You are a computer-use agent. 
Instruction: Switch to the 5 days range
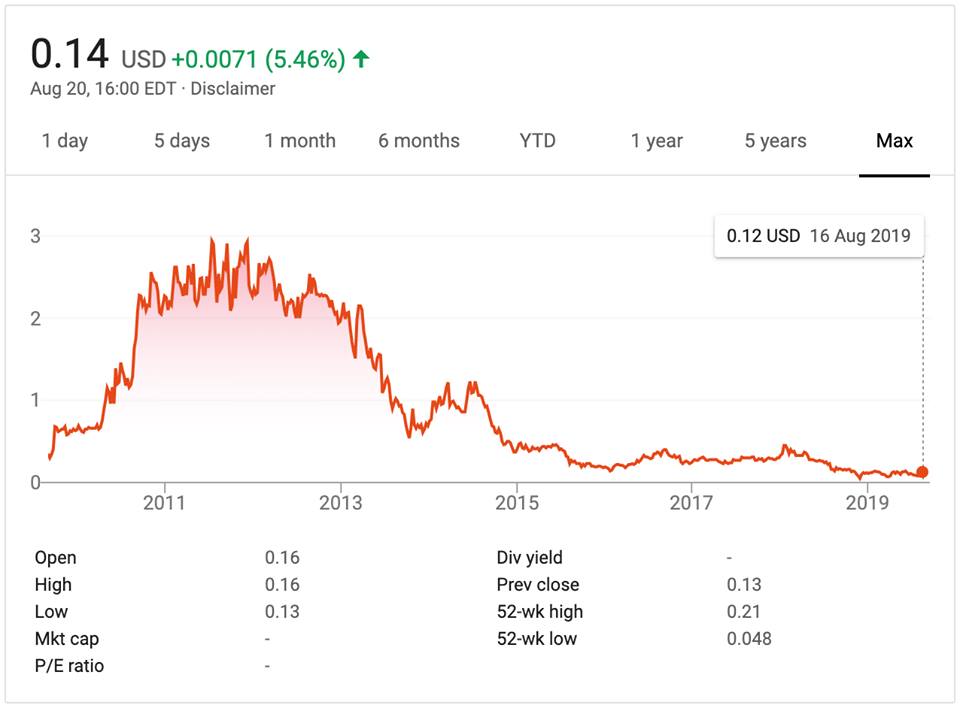(182, 141)
